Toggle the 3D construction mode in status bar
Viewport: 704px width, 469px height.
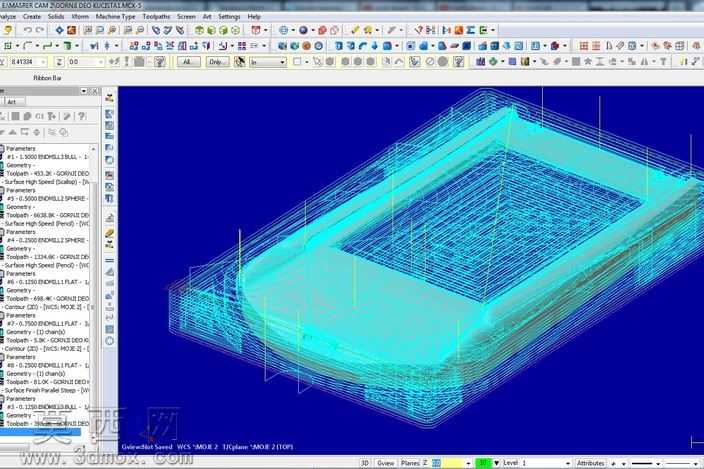tap(365, 463)
